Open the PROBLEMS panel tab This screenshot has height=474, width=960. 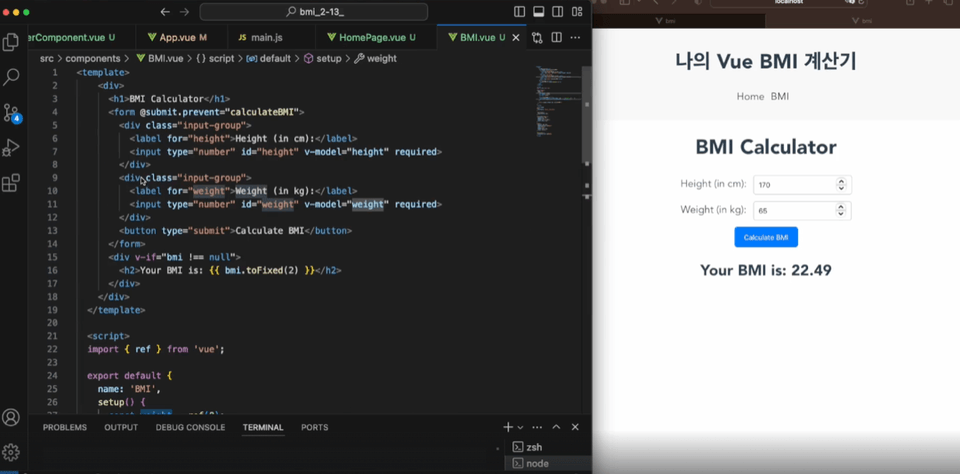pyautogui.click(x=65, y=427)
